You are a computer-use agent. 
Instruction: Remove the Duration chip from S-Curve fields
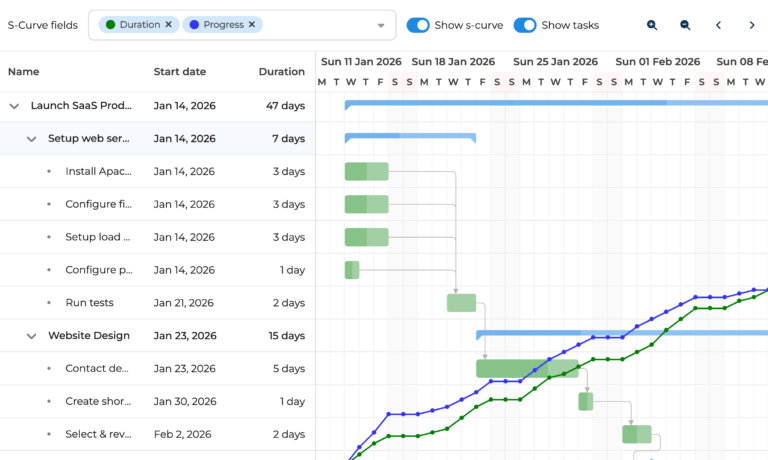click(x=168, y=24)
